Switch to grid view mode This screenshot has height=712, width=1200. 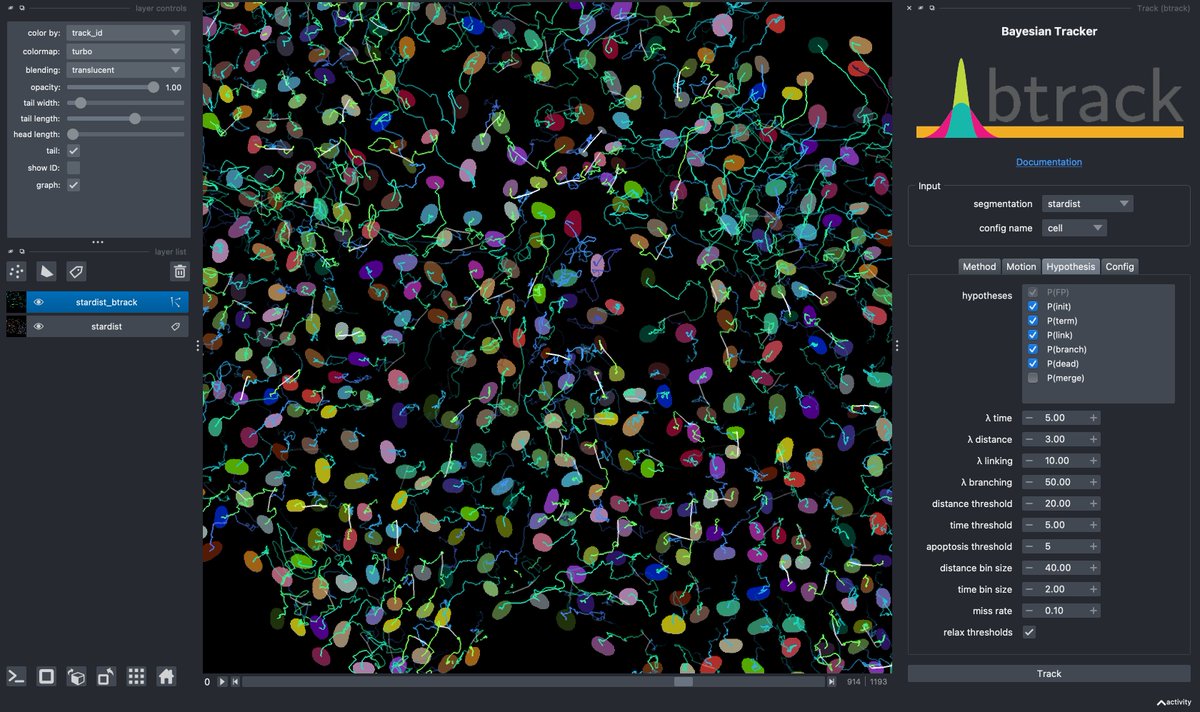click(x=135, y=676)
